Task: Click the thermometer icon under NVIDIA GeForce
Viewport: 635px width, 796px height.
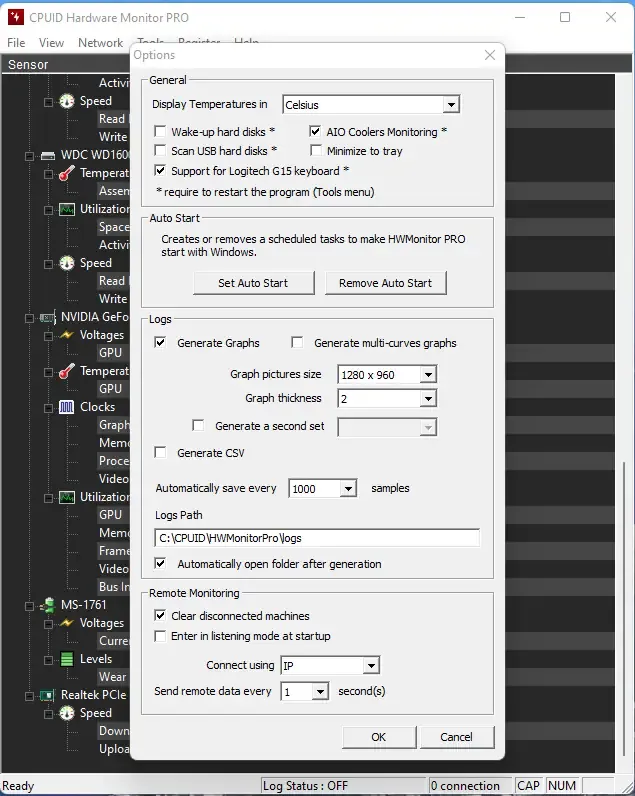Action: [66, 371]
